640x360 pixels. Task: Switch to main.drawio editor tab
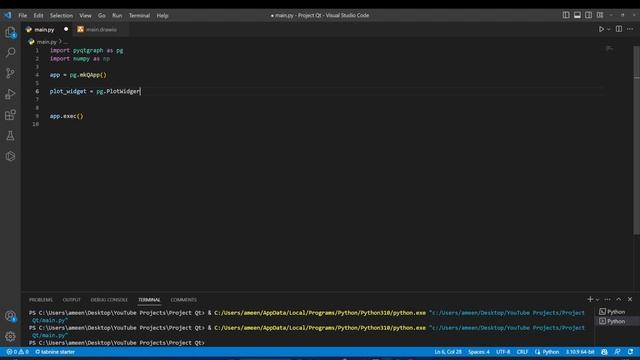click(101, 29)
